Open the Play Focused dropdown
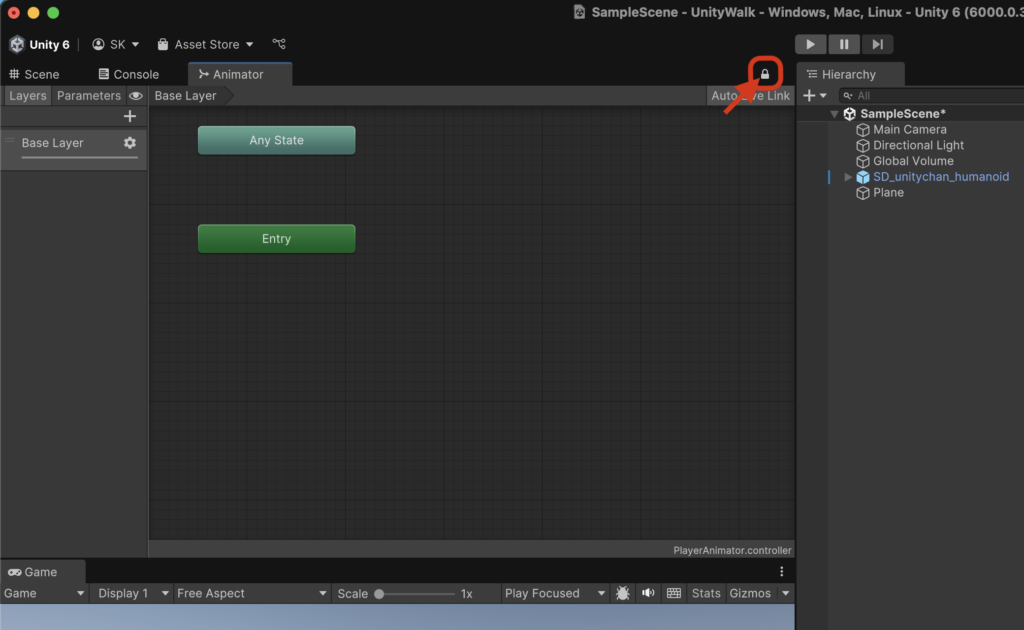1024x630 pixels. tap(554, 593)
